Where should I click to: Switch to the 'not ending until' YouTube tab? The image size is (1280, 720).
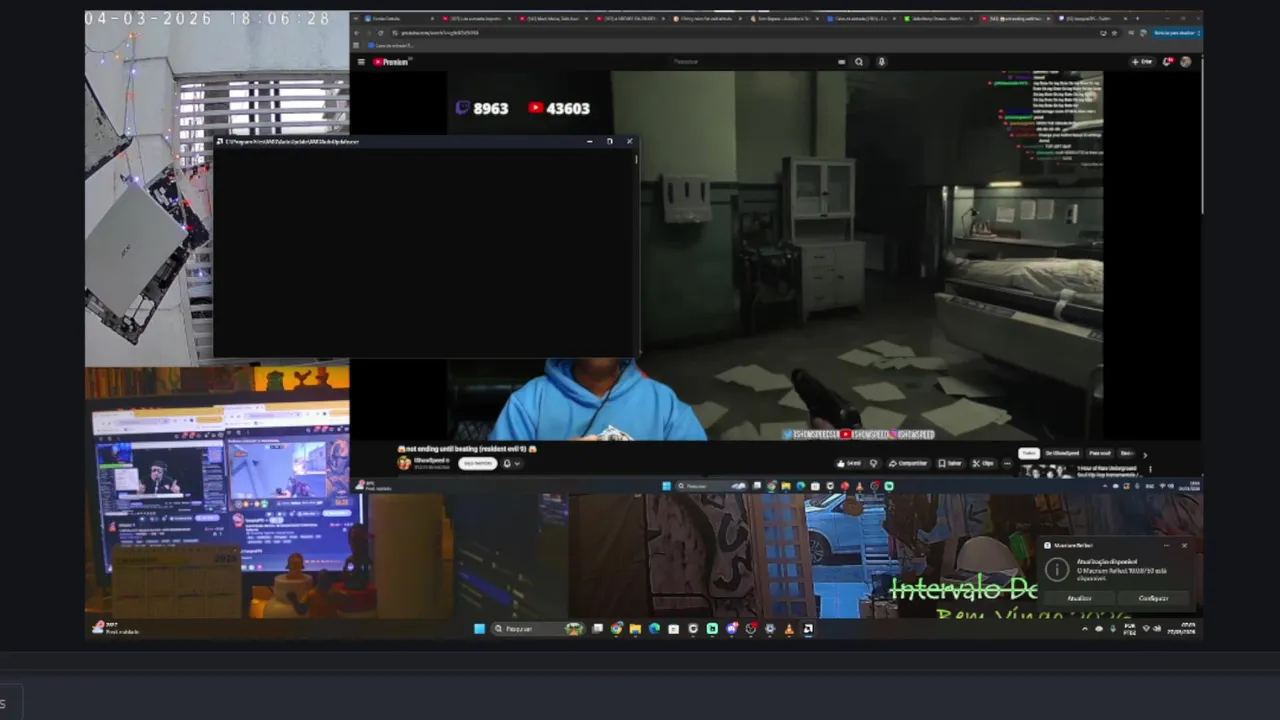[1015, 19]
